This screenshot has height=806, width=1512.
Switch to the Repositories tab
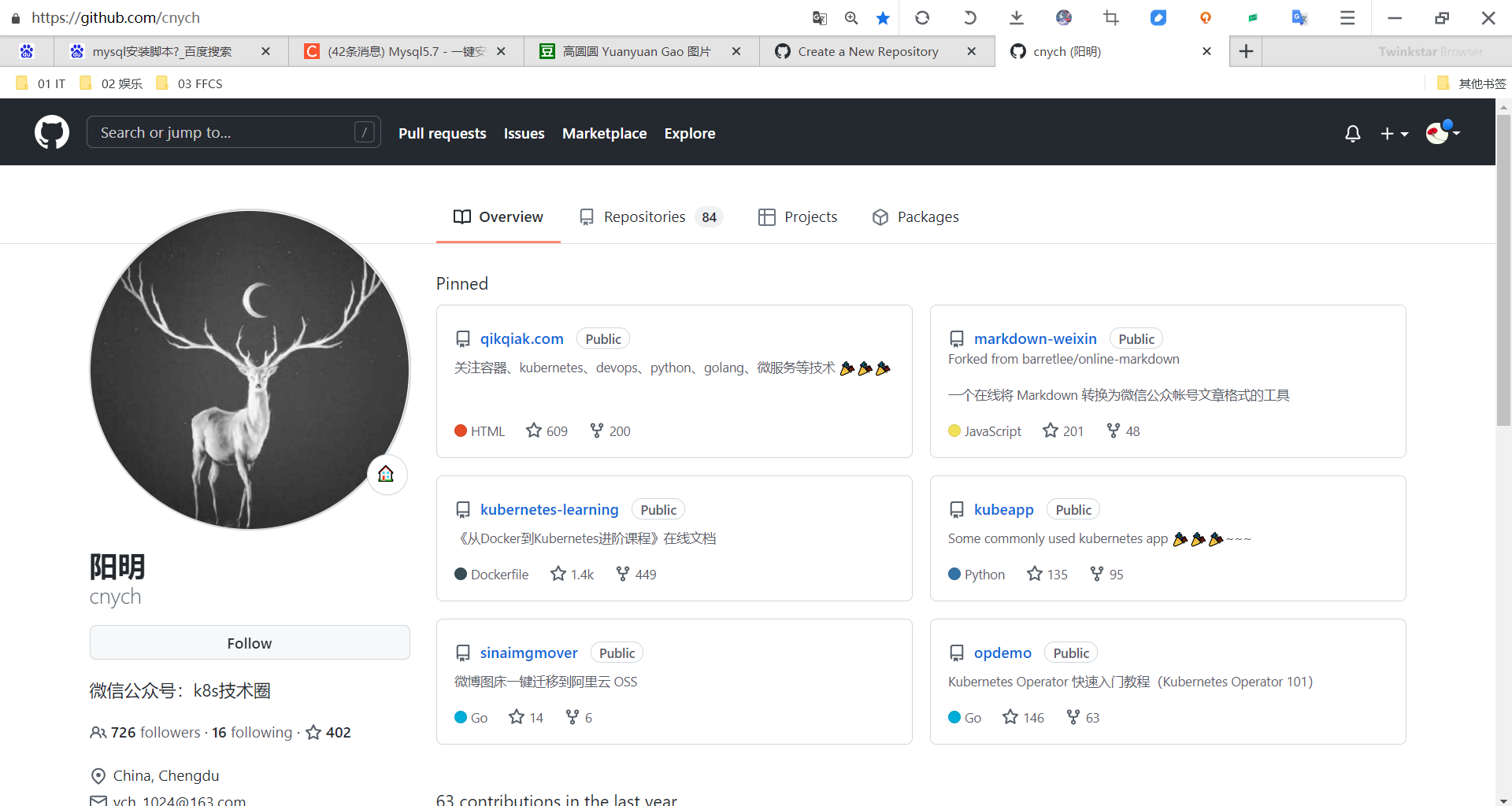(x=650, y=216)
